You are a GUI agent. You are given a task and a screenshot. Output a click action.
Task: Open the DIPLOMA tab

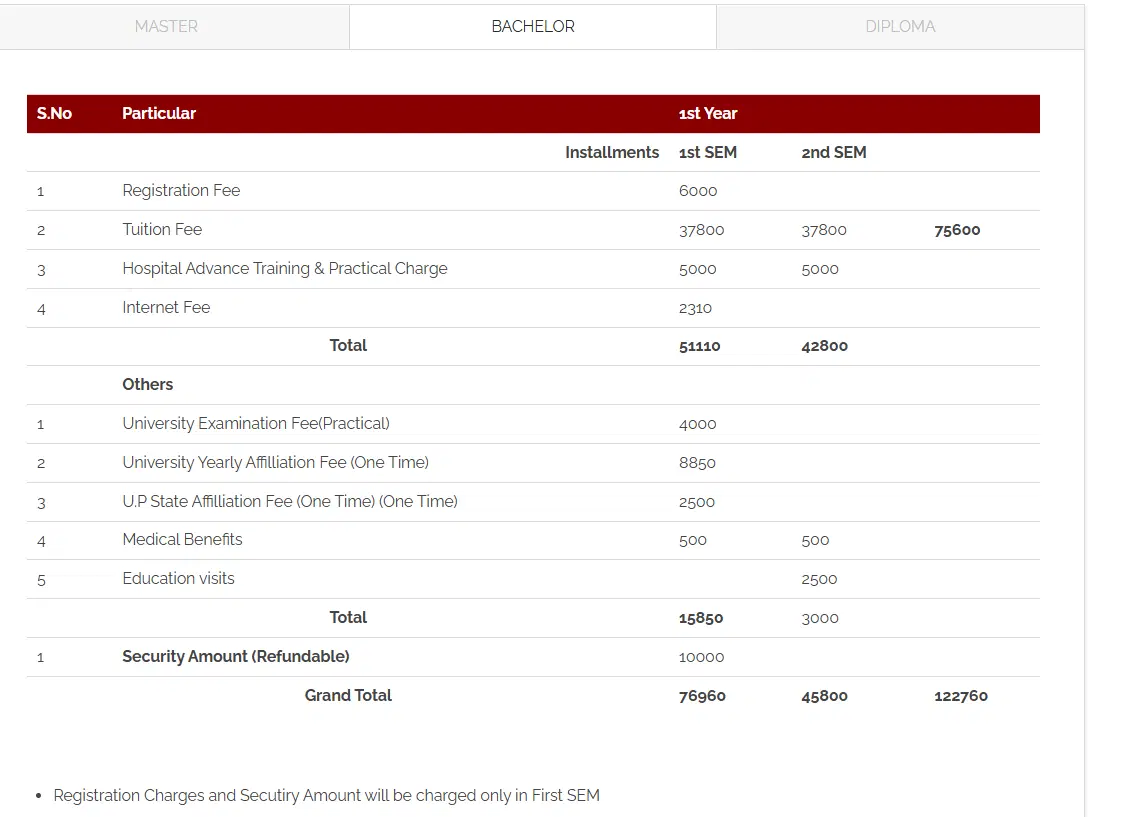click(900, 27)
